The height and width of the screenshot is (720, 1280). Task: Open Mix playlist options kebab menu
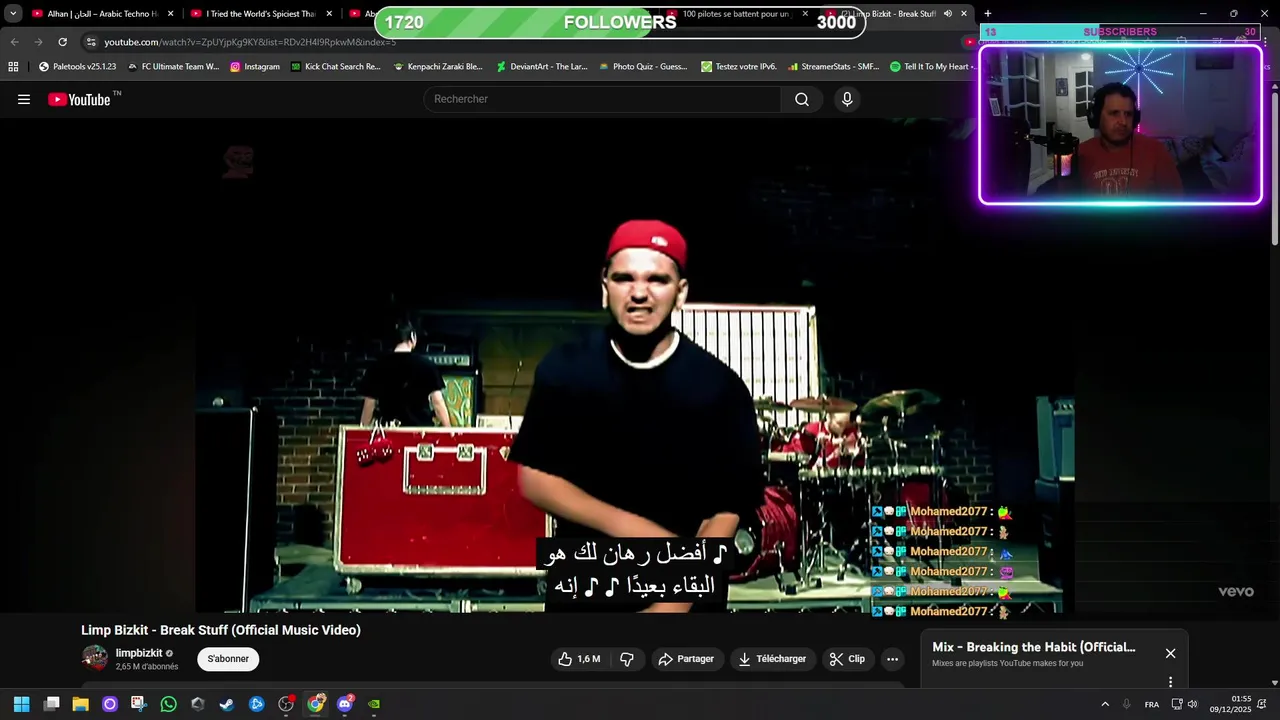[1170, 682]
